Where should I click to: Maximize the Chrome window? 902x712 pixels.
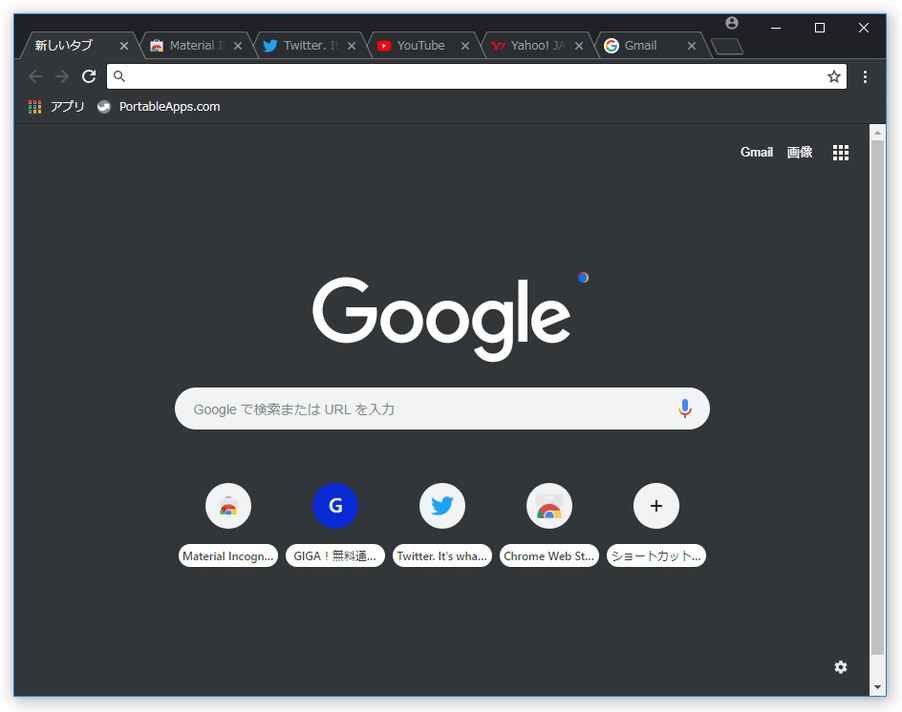point(820,28)
